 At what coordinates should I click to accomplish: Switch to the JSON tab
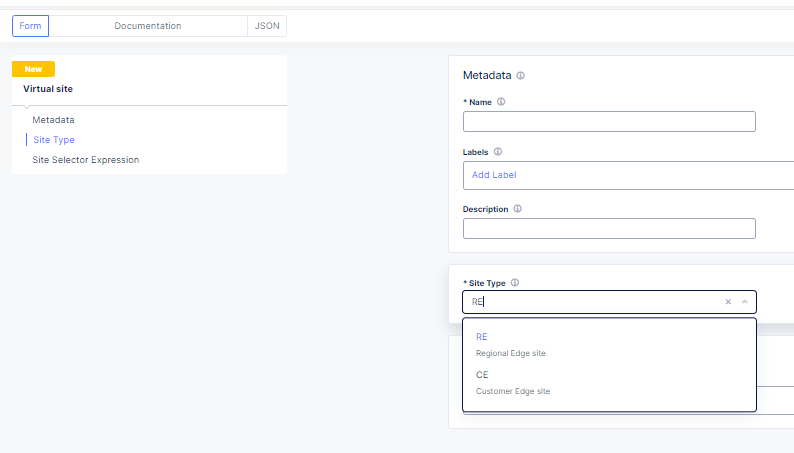pos(267,26)
